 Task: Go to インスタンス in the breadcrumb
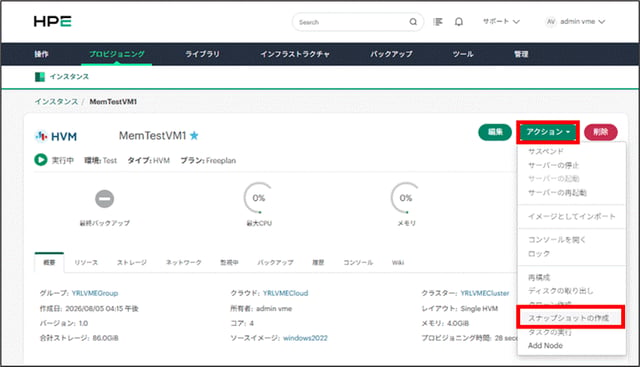click(x=56, y=102)
